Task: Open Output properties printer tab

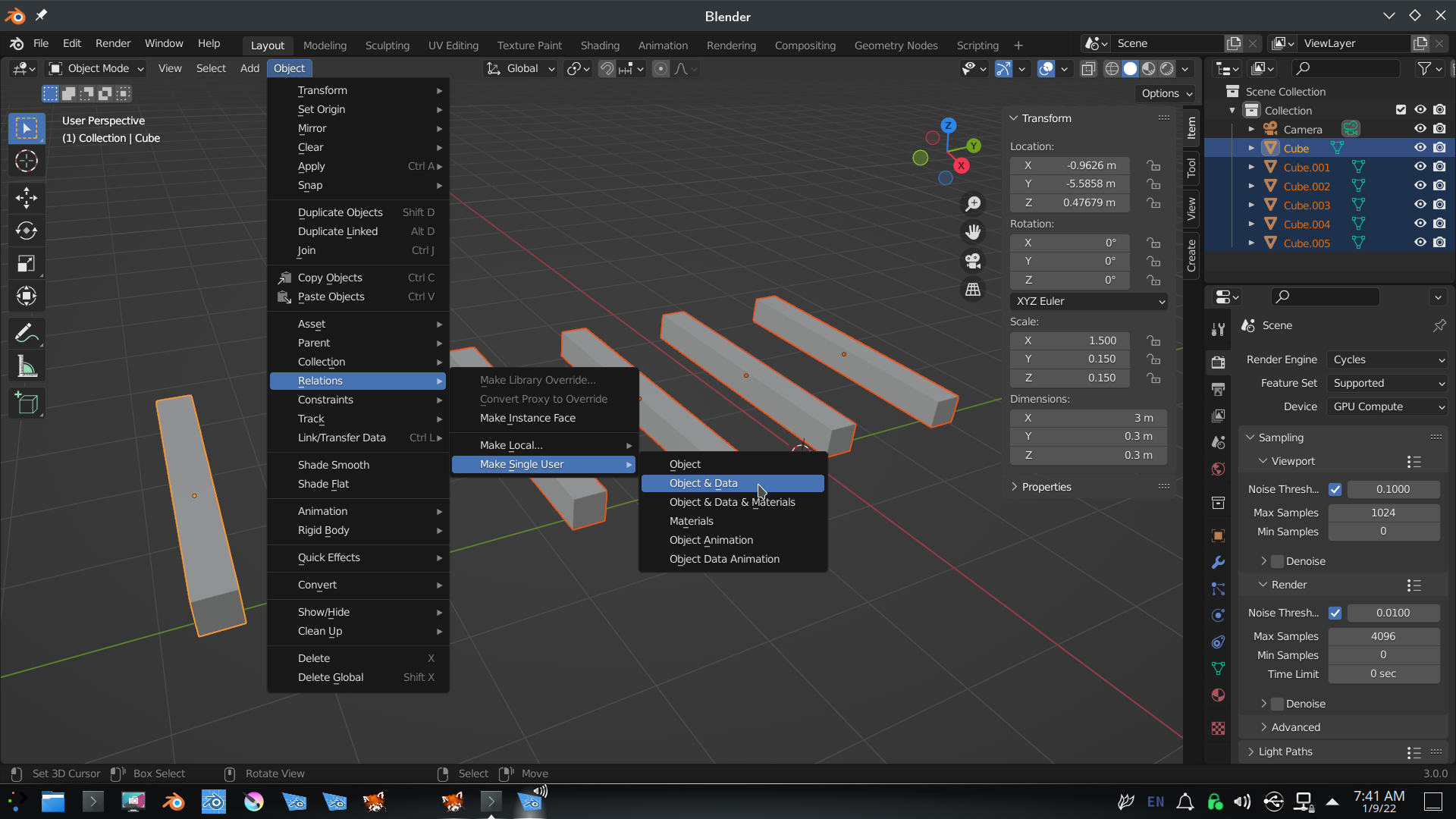Action: (1218, 389)
